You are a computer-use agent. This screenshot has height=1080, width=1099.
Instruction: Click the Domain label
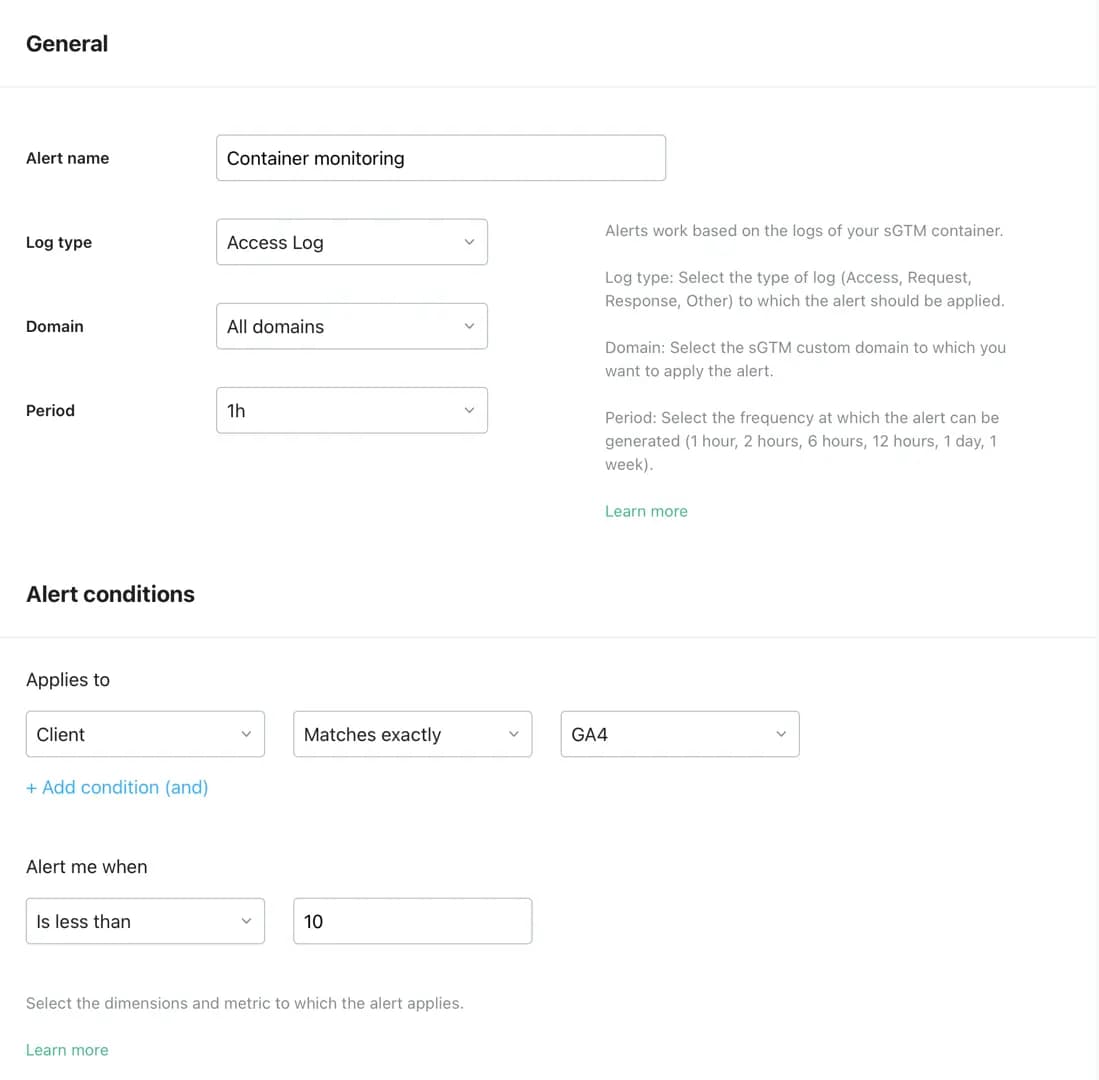pyautogui.click(x=55, y=326)
